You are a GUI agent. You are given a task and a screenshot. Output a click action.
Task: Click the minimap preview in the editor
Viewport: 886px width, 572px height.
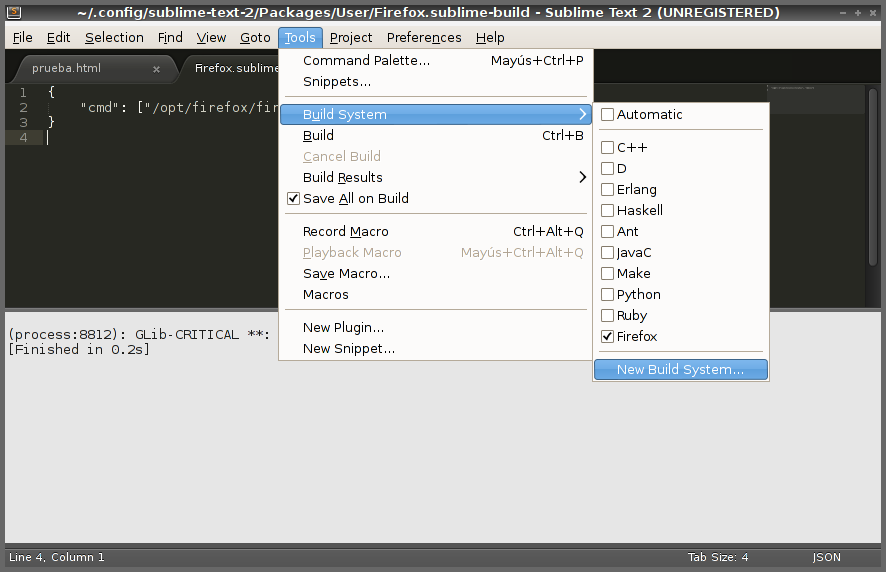(816, 99)
